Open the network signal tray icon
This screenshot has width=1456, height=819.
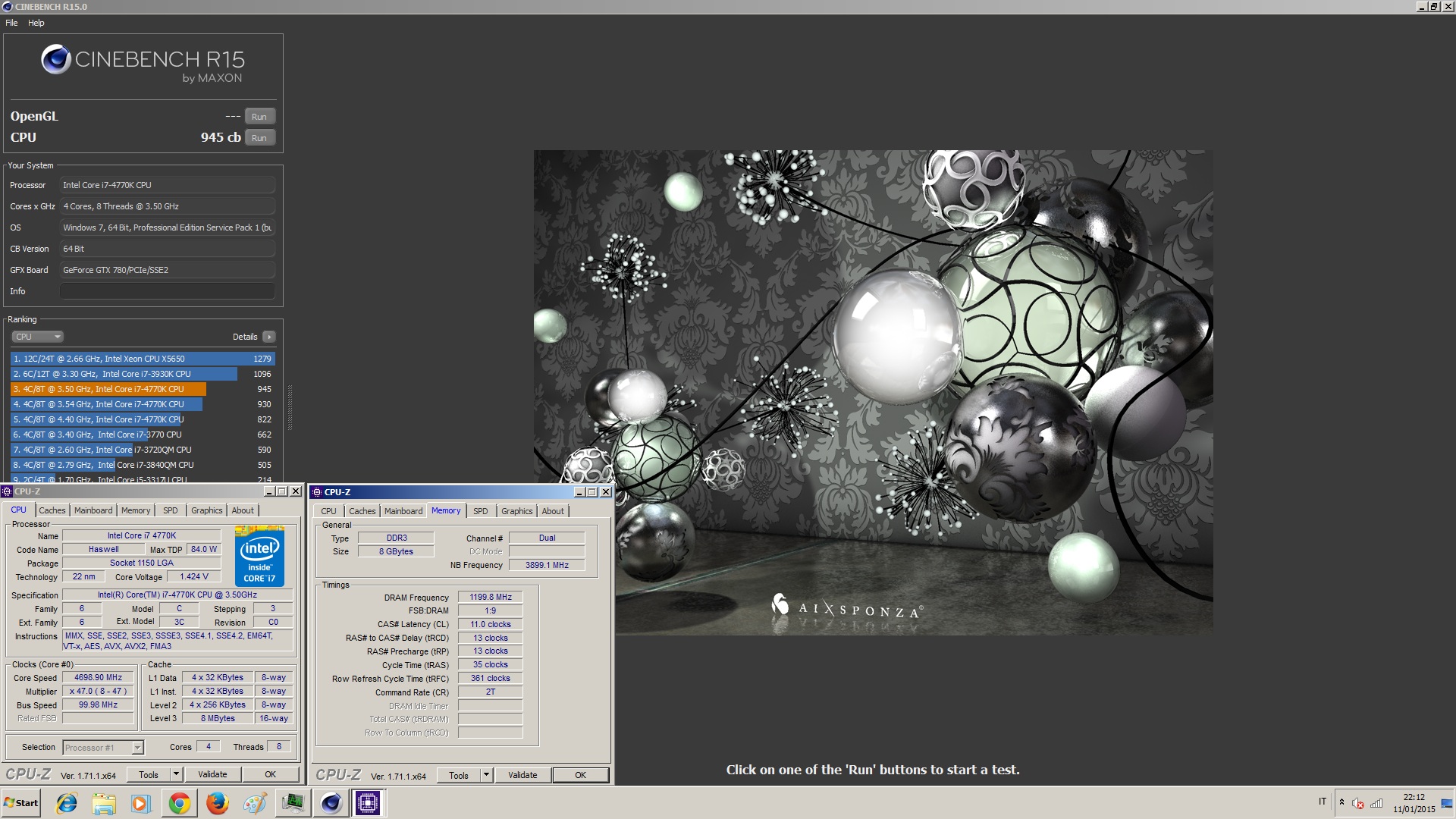(1376, 804)
